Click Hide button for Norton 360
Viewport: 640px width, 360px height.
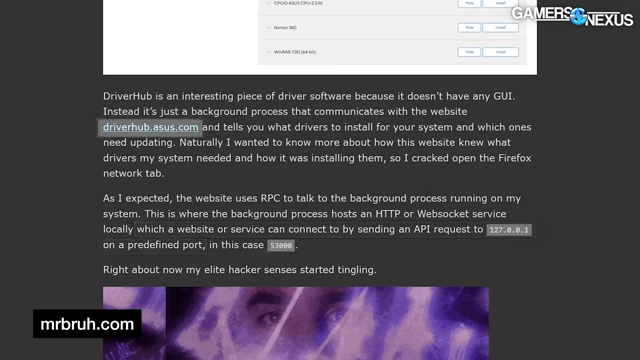tap(469, 28)
